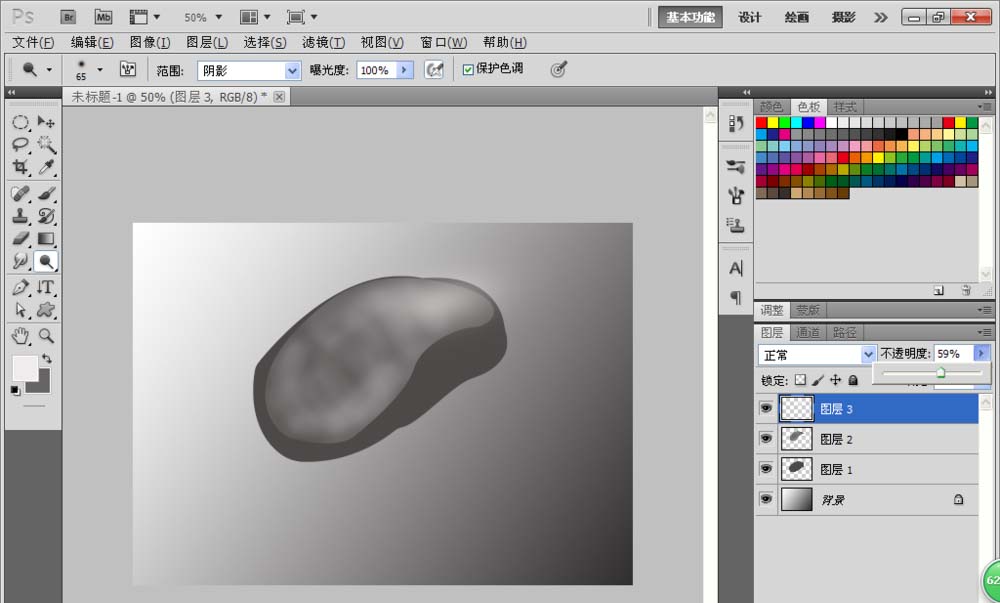Toggle lock image pixels
This screenshot has width=1000, height=603.
tap(818, 381)
